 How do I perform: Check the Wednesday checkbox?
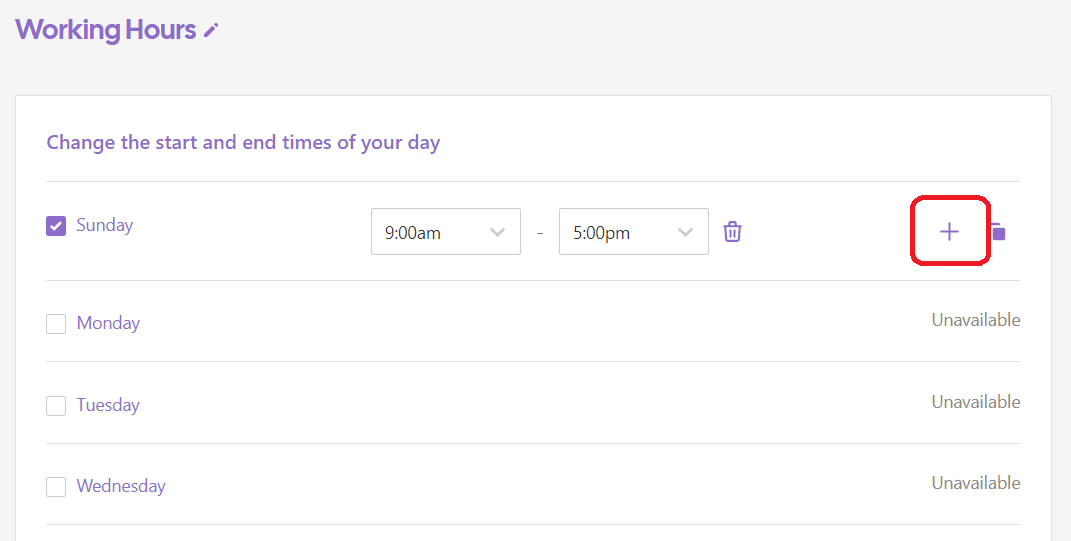point(56,487)
